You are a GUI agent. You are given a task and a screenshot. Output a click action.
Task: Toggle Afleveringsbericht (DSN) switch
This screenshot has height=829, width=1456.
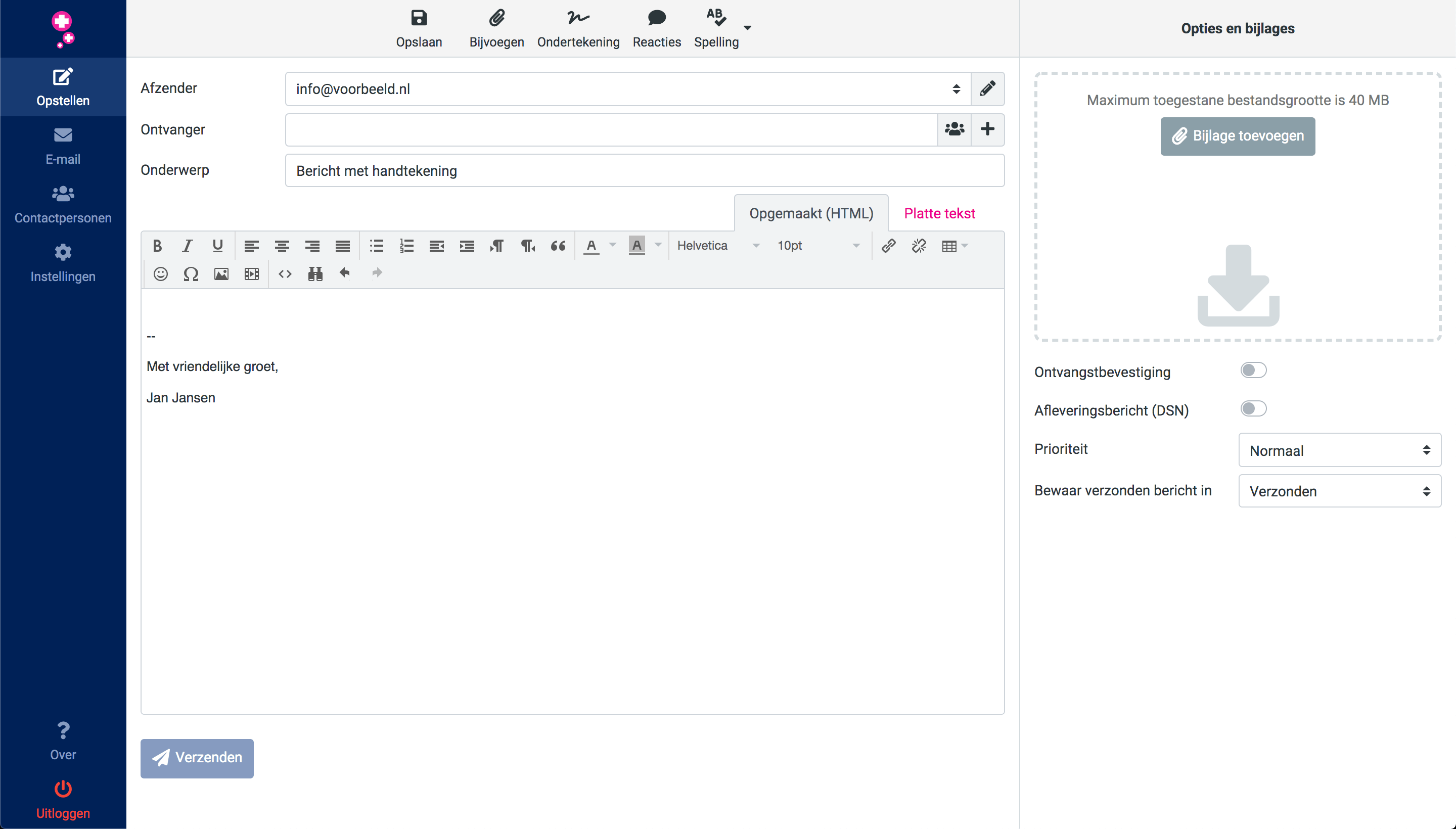pyautogui.click(x=1253, y=409)
